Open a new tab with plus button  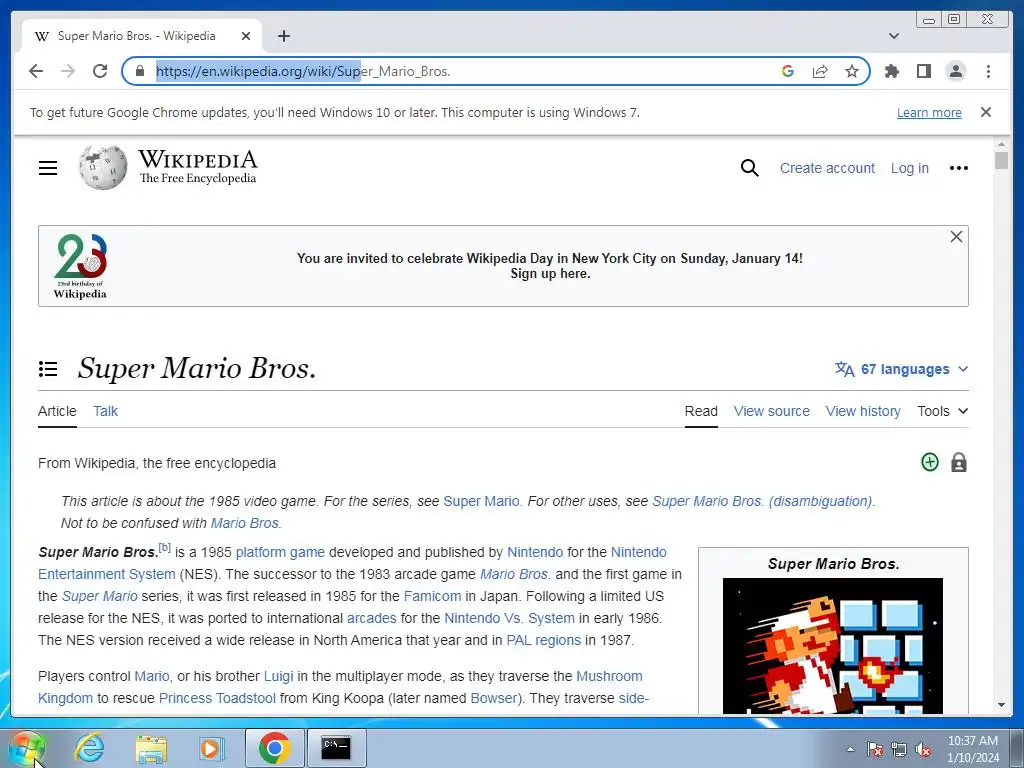(x=283, y=36)
